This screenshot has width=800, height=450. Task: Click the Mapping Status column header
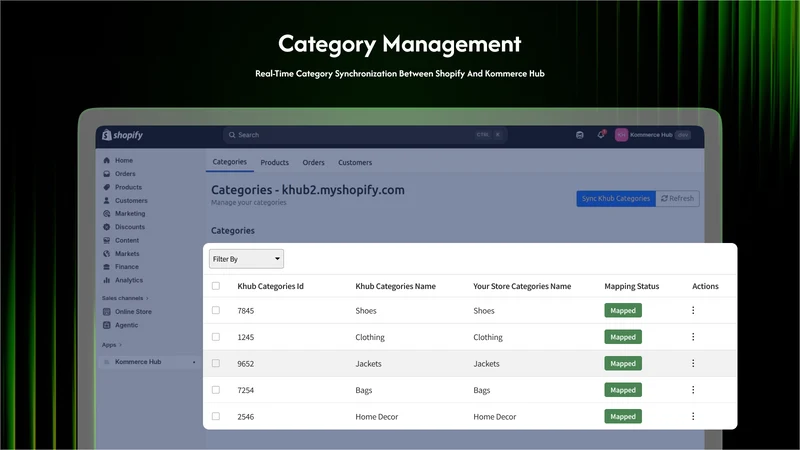coord(632,286)
